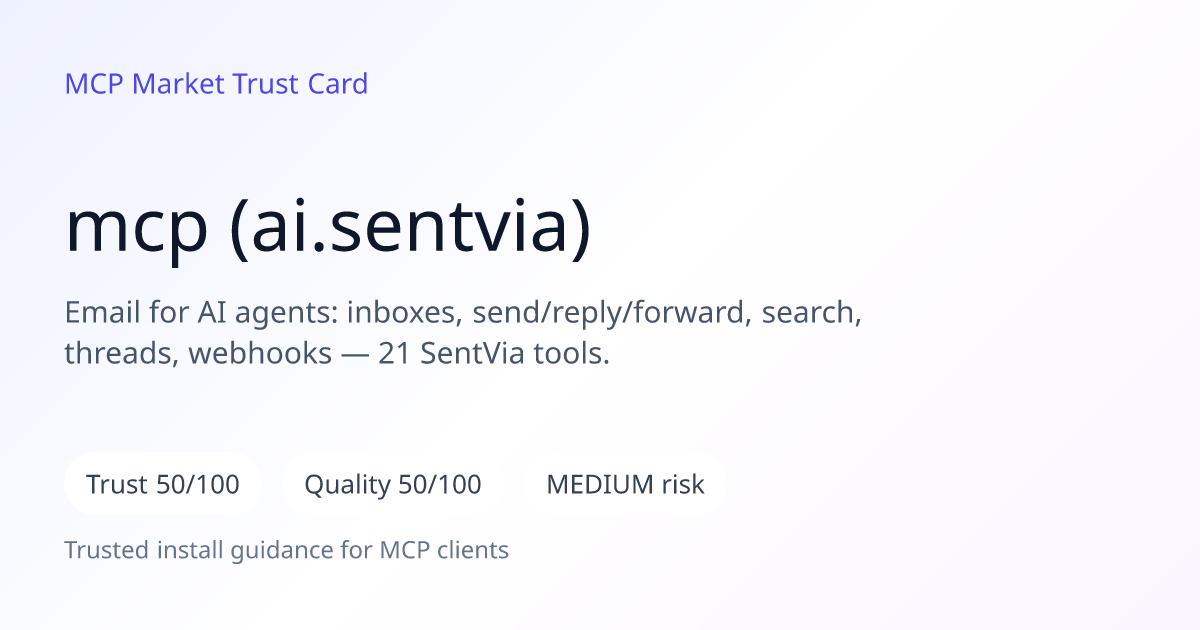Select the Trust 50/100 badge
Image resolution: width=1200 pixels, height=630 pixels.
click(x=163, y=485)
